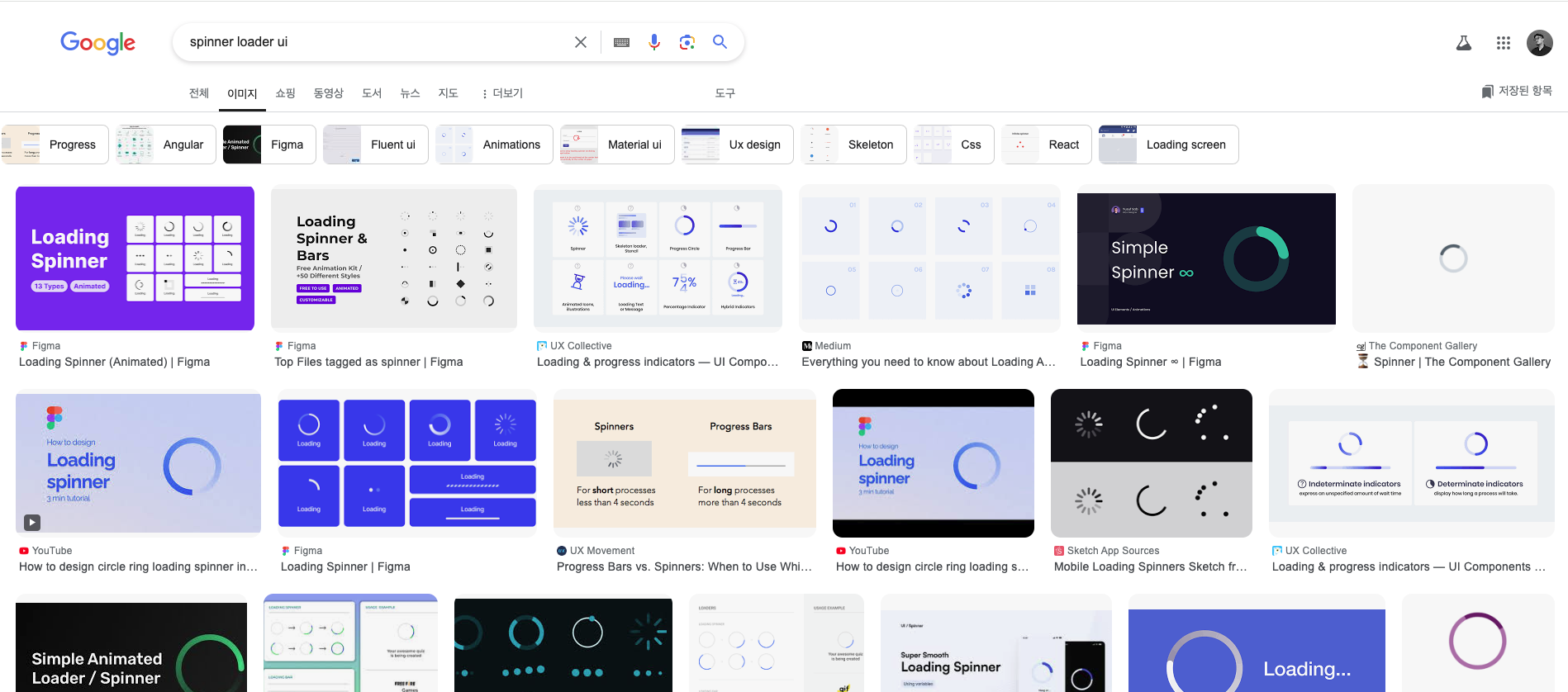Open Component Gallery gray spinner thumbnail
Image resolution: width=1568 pixels, height=692 pixels.
coord(1453,258)
